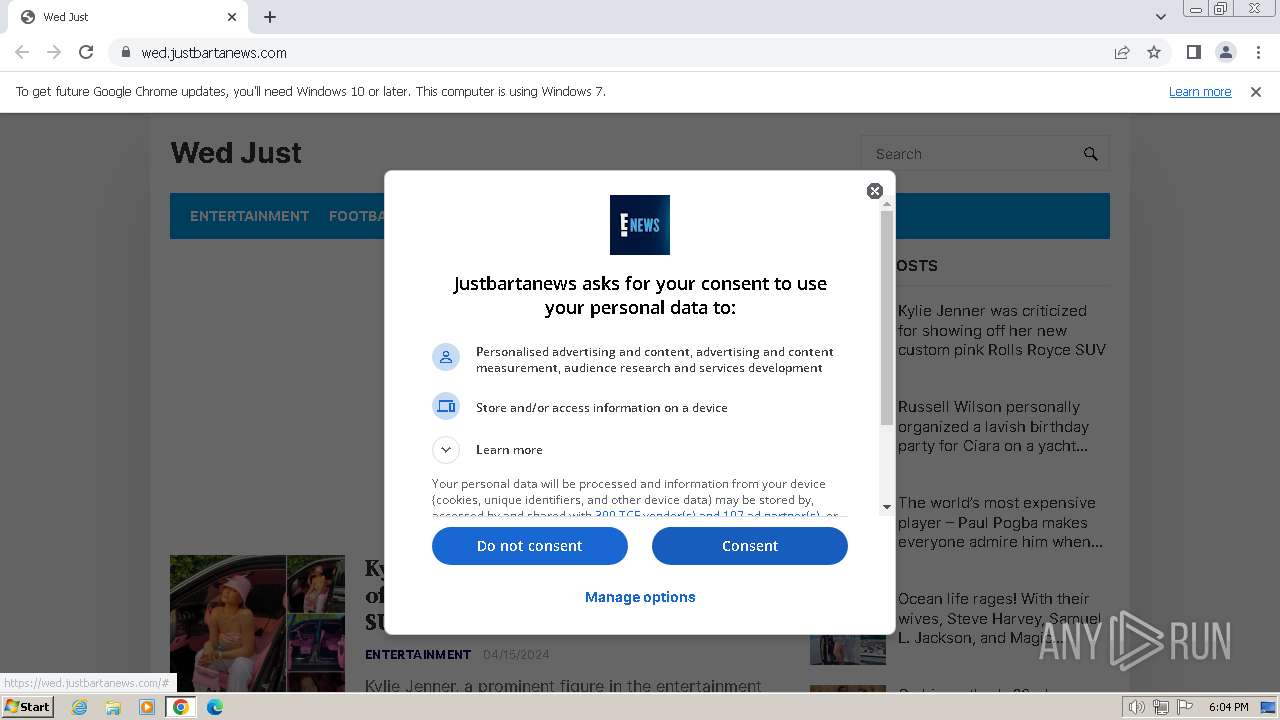The height and width of the screenshot is (720, 1280).
Task: Dismiss the Chrome update notice
Action: pos(1256,92)
